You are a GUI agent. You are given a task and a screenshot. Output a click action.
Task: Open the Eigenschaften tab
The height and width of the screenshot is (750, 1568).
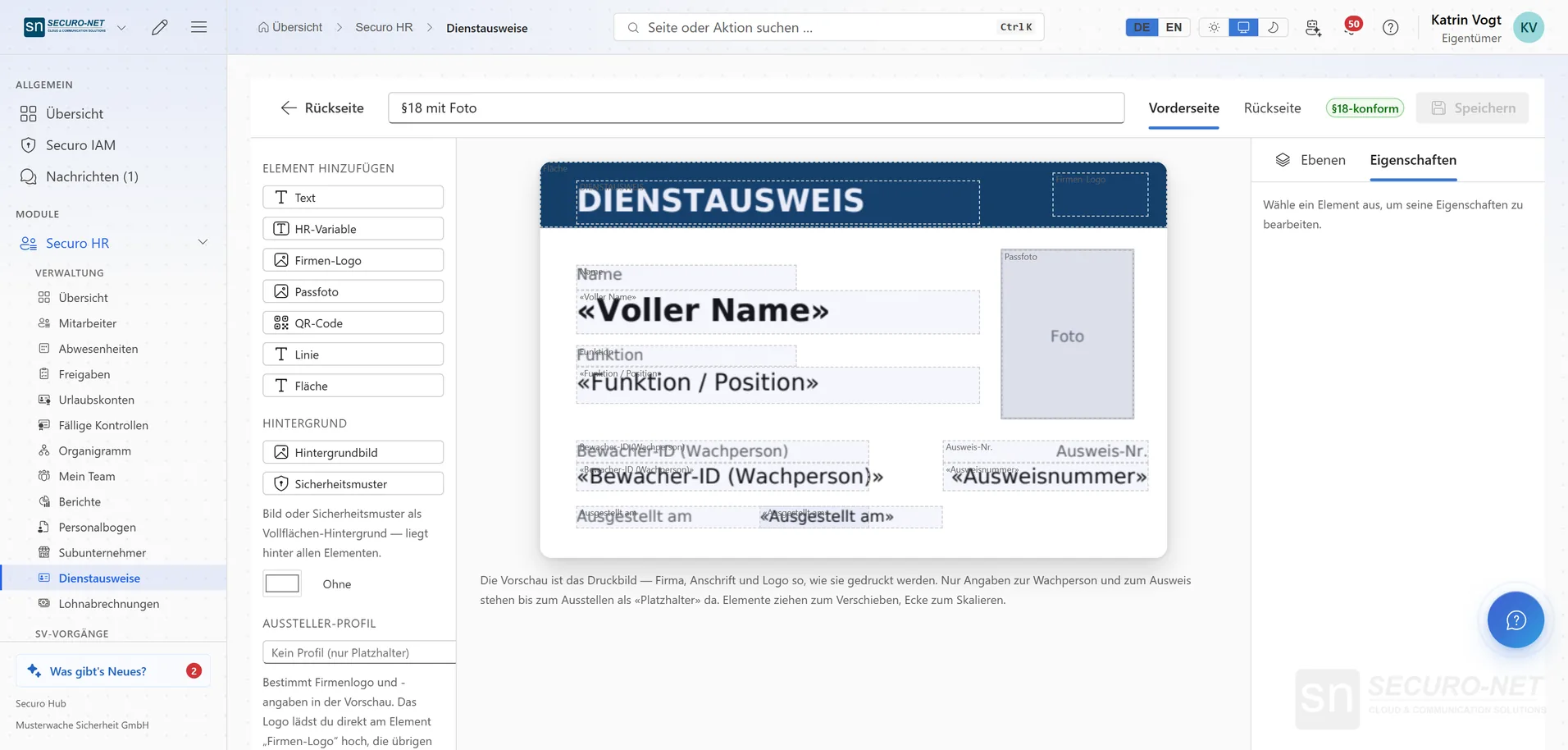pos(1413,160)
